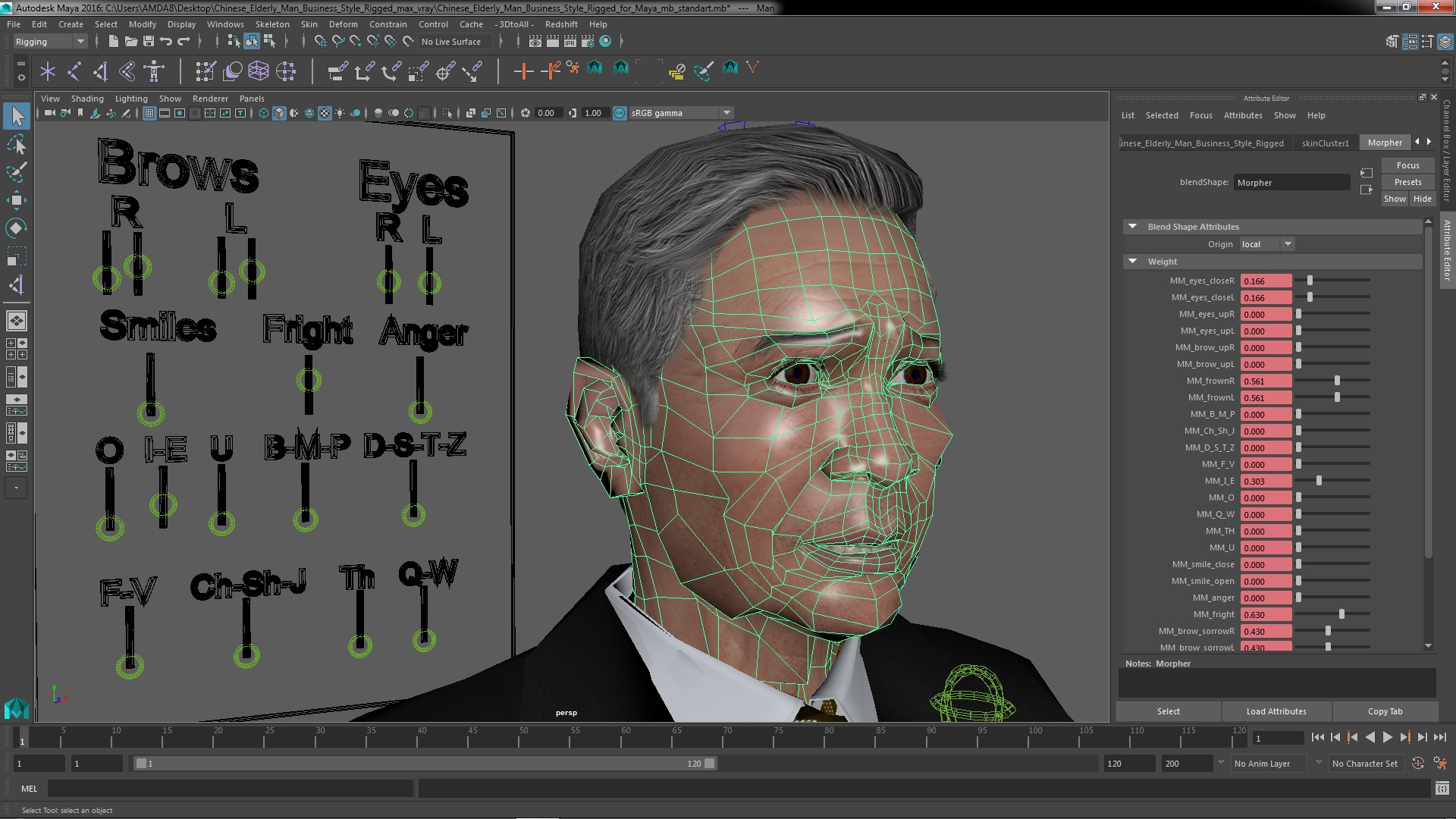
Task: Activate the Scale tool
Action: [17, 256]
